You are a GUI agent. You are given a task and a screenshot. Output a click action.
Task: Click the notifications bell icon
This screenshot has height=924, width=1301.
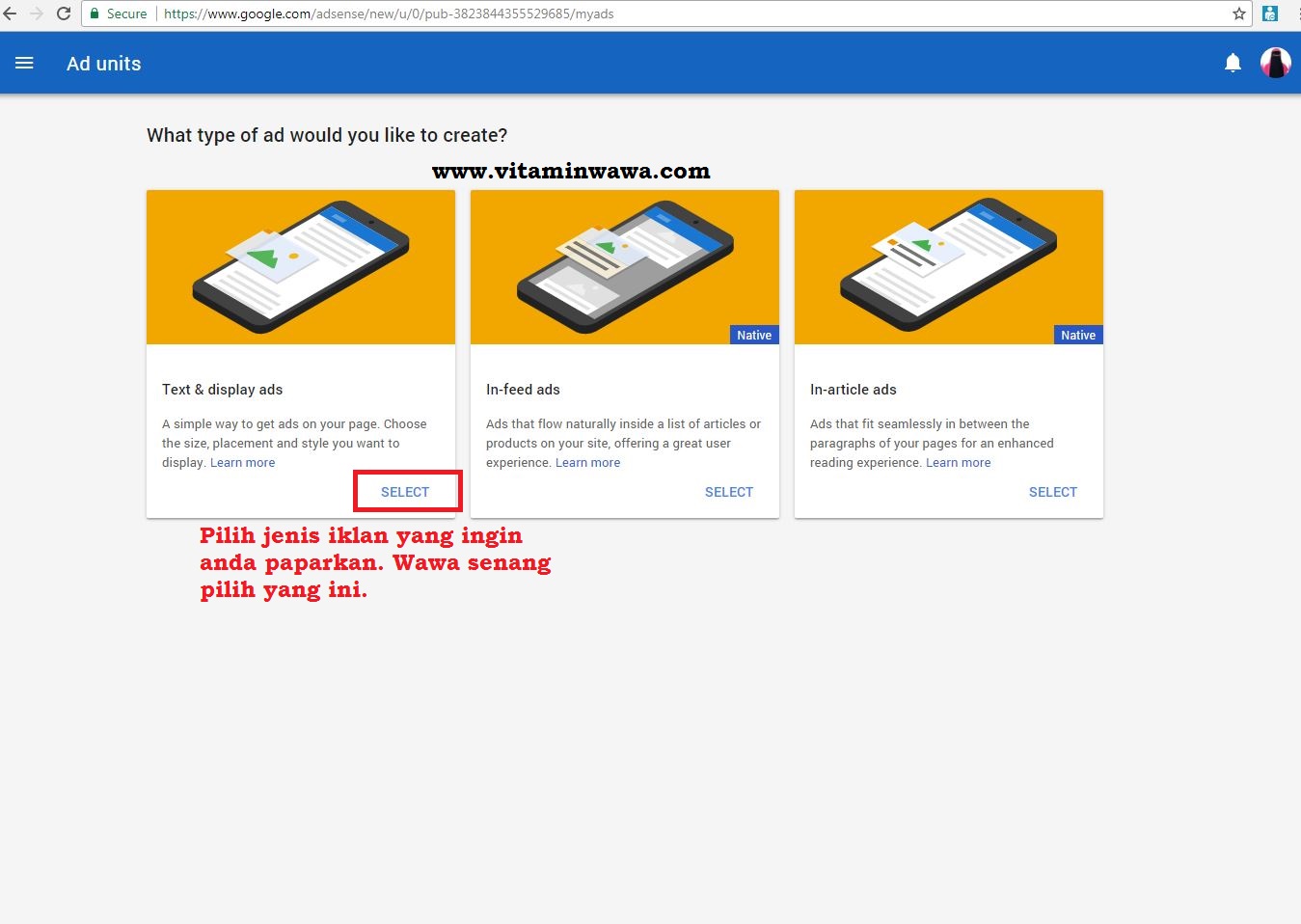1233,62
